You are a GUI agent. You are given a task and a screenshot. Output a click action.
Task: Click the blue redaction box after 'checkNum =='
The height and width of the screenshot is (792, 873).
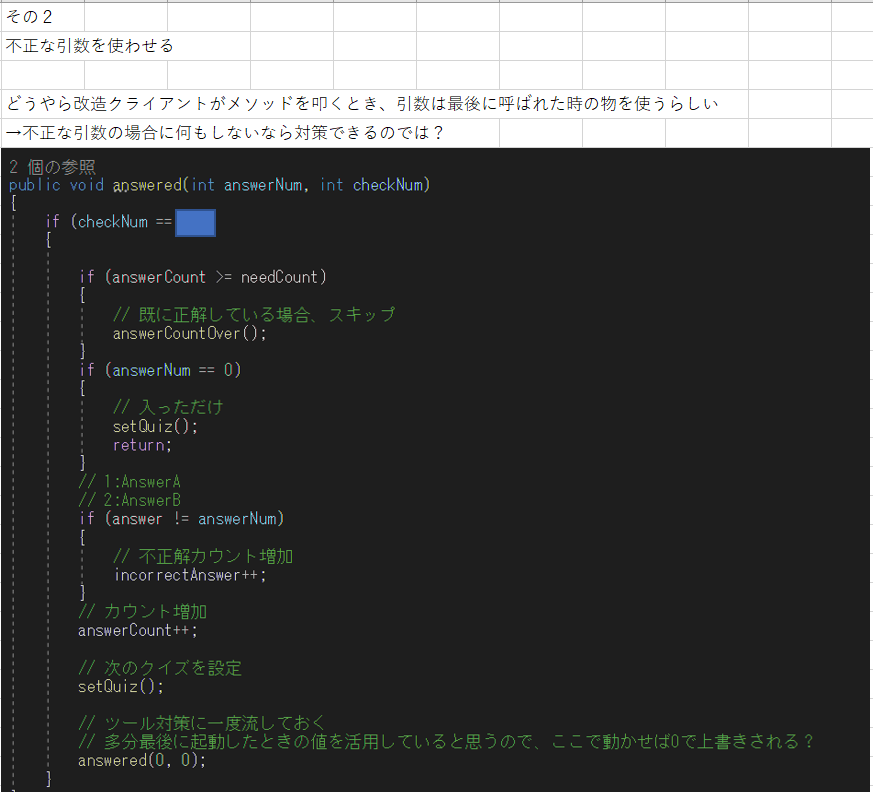195,223
